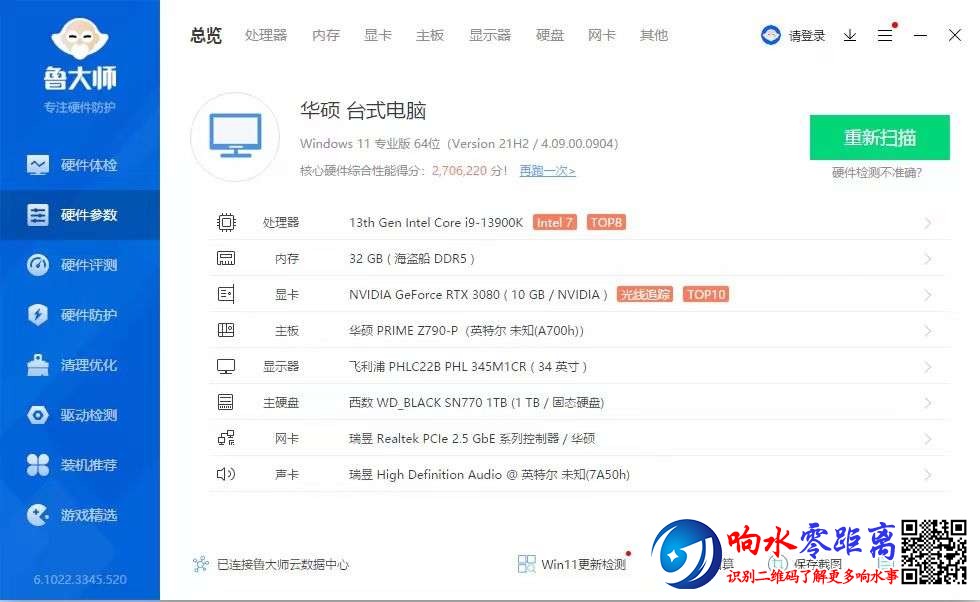
Task: Switch to the 处理器 tab
Action: (x=266, y=36)
